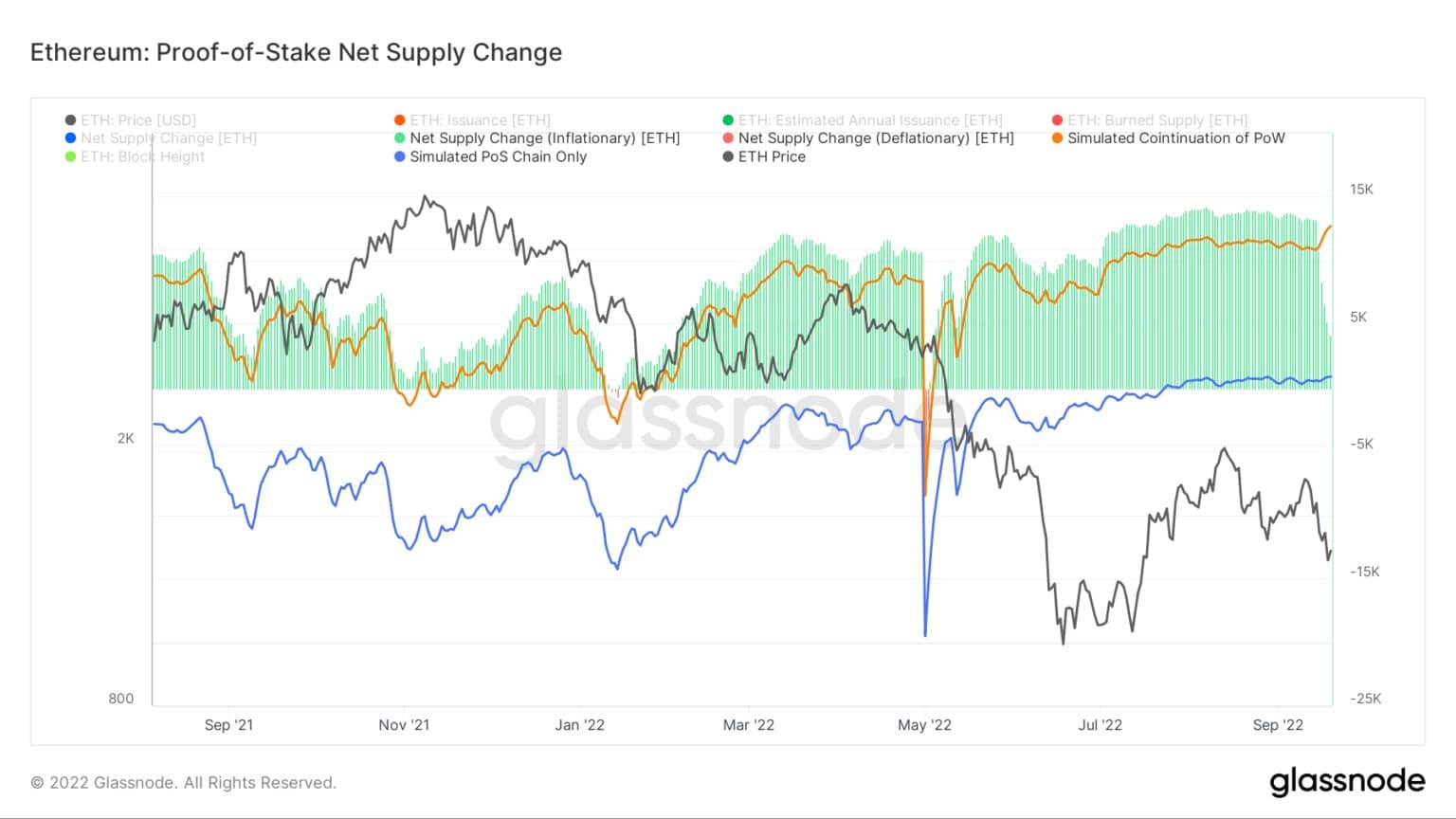Click the Net Supply Change (Deflationary) red dot

(728, 138)
